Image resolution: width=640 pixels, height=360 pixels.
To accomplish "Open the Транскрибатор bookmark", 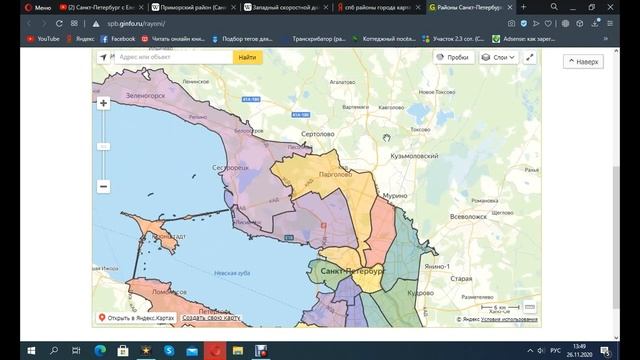I will 314,39.
